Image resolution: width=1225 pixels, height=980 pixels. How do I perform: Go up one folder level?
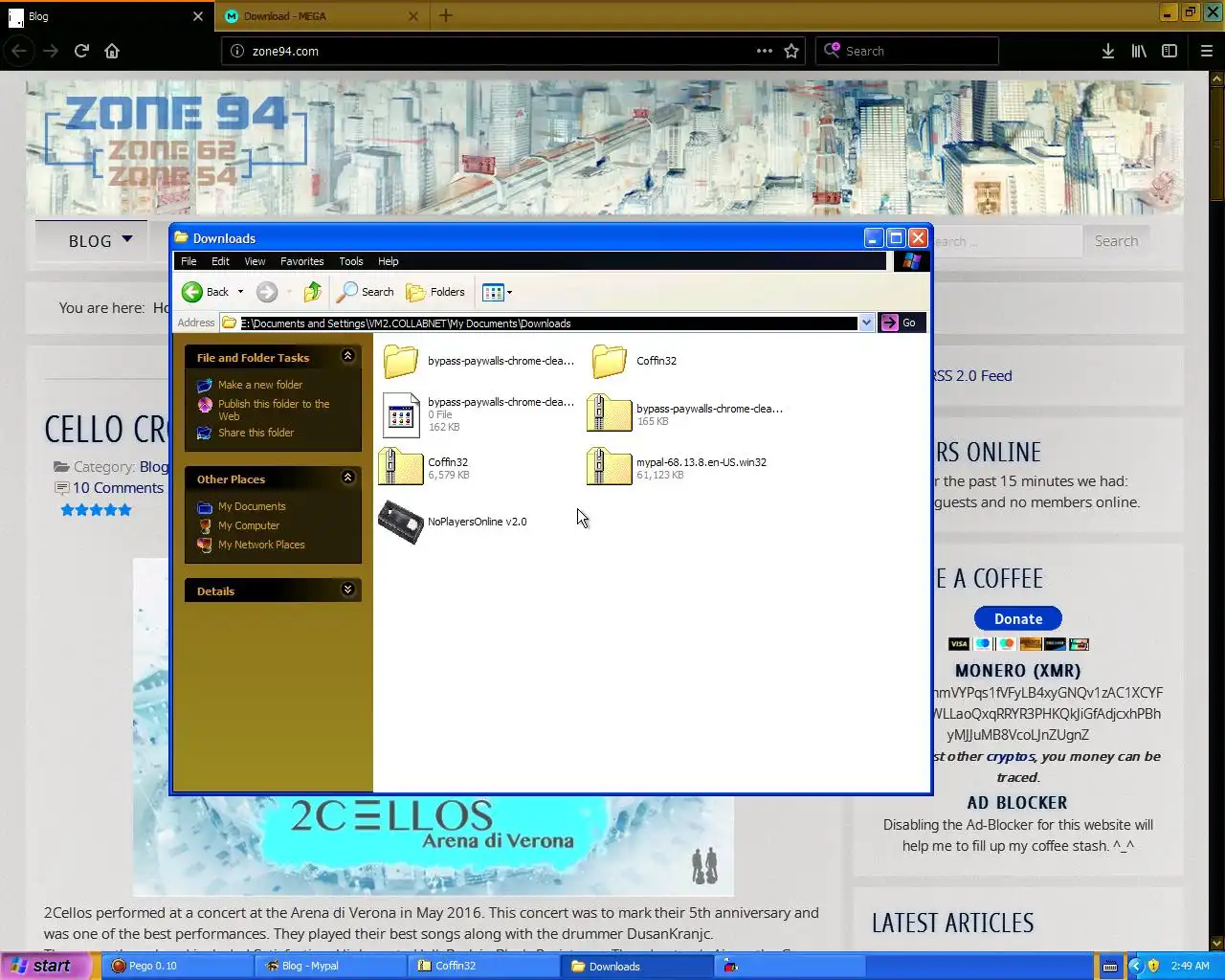[313, 292]
